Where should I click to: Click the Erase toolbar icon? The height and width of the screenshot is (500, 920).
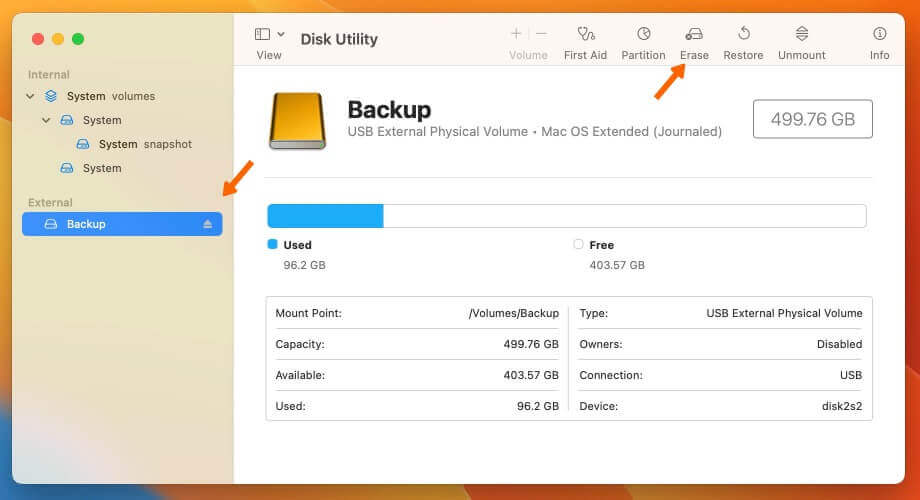(x=694, y=34)
